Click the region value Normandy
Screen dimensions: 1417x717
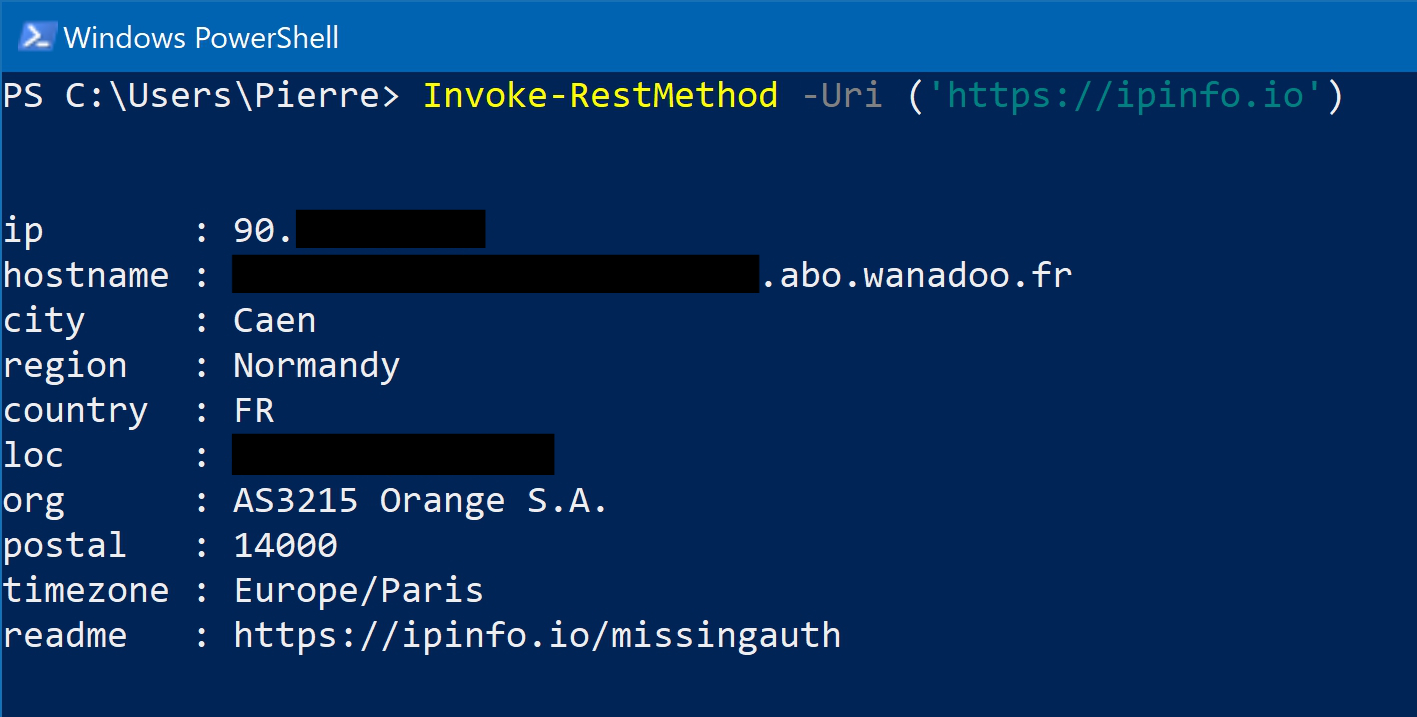(x=317, y=366)
